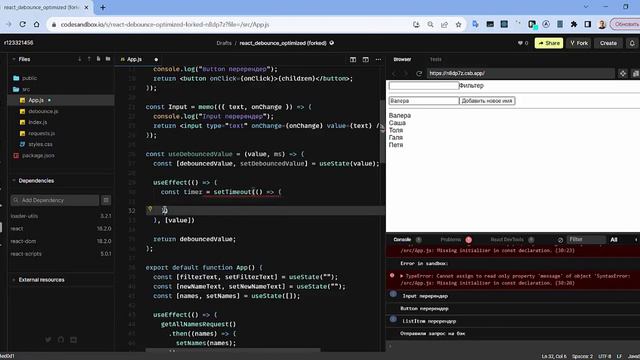Click the preview layout toggle icon
The image size is (640, 360).
[x=365, y=59]
